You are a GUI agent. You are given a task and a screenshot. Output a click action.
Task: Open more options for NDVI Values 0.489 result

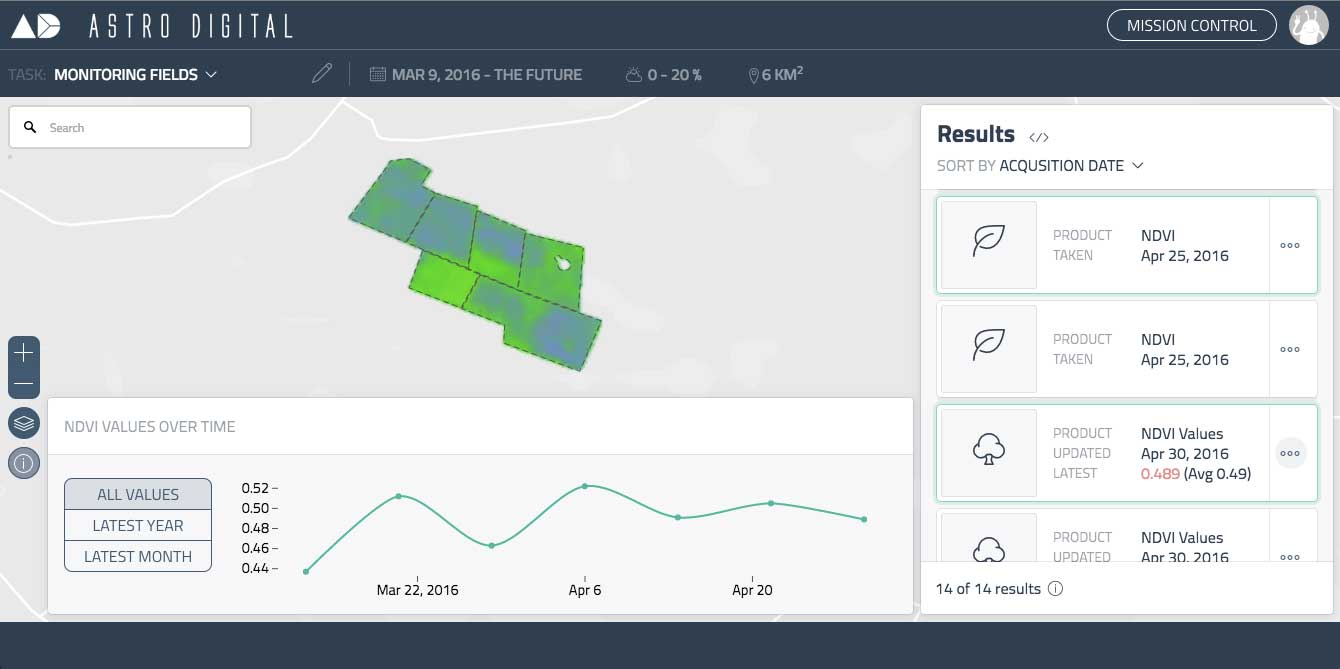pyautogui.click(x=1290, y=453)
